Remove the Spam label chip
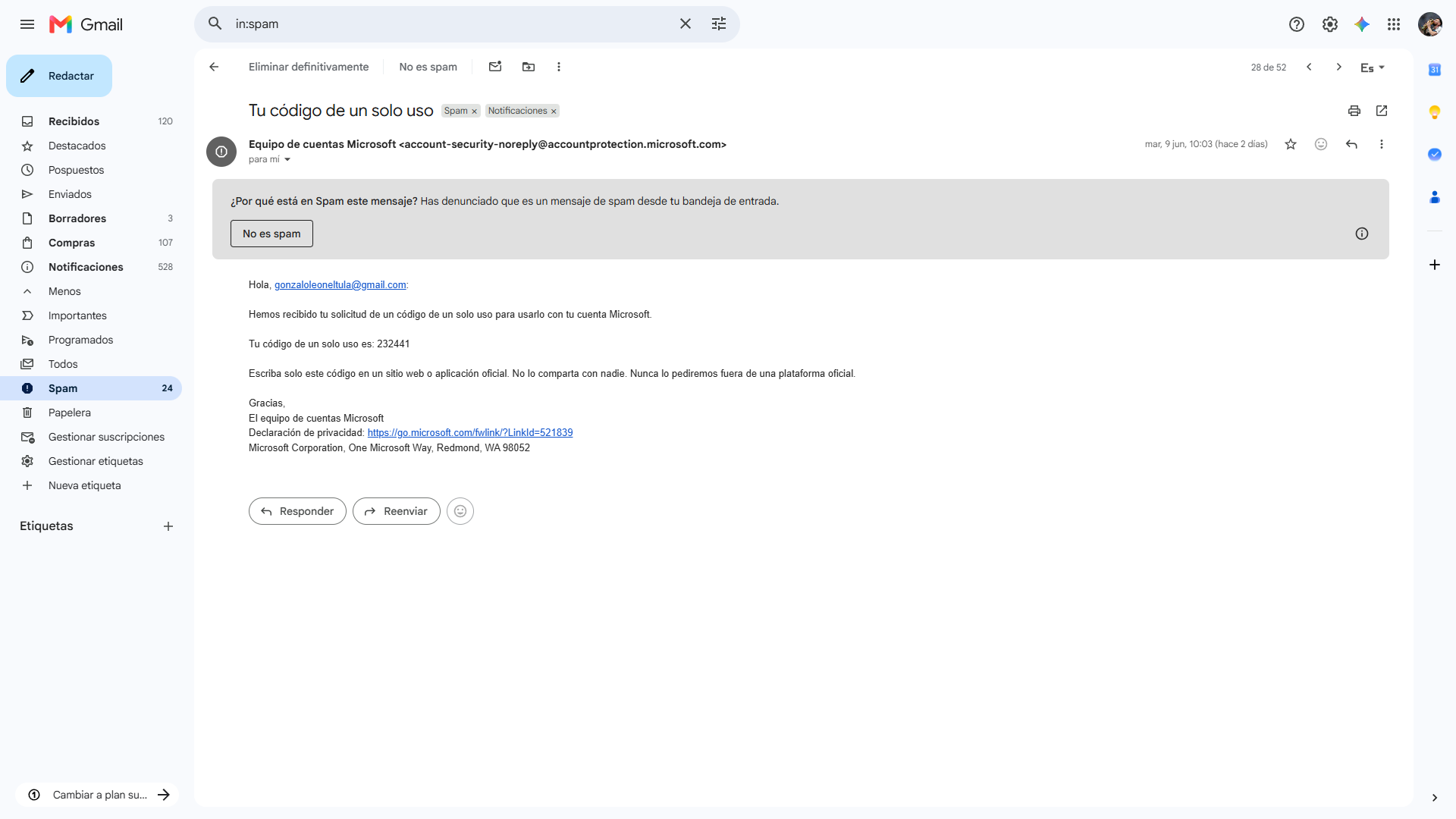 [475, 111]
